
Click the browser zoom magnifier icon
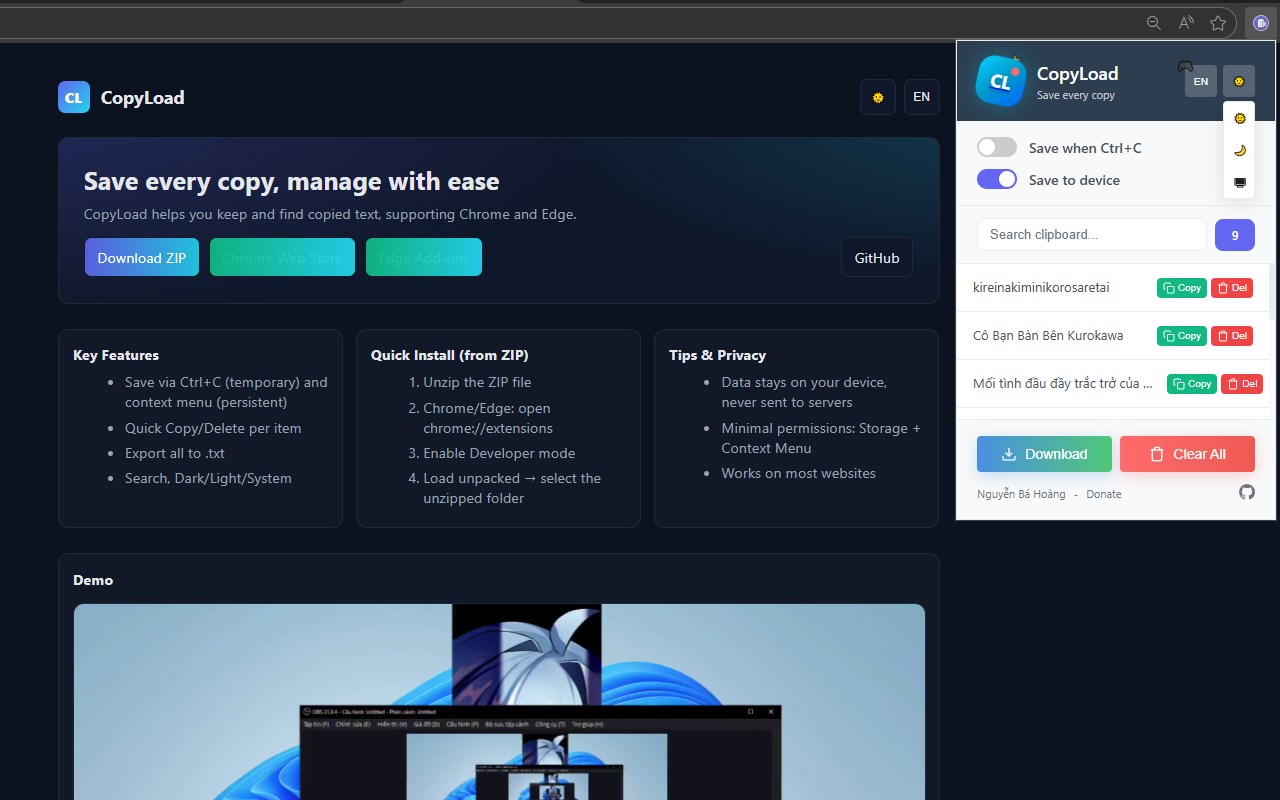1154,22
